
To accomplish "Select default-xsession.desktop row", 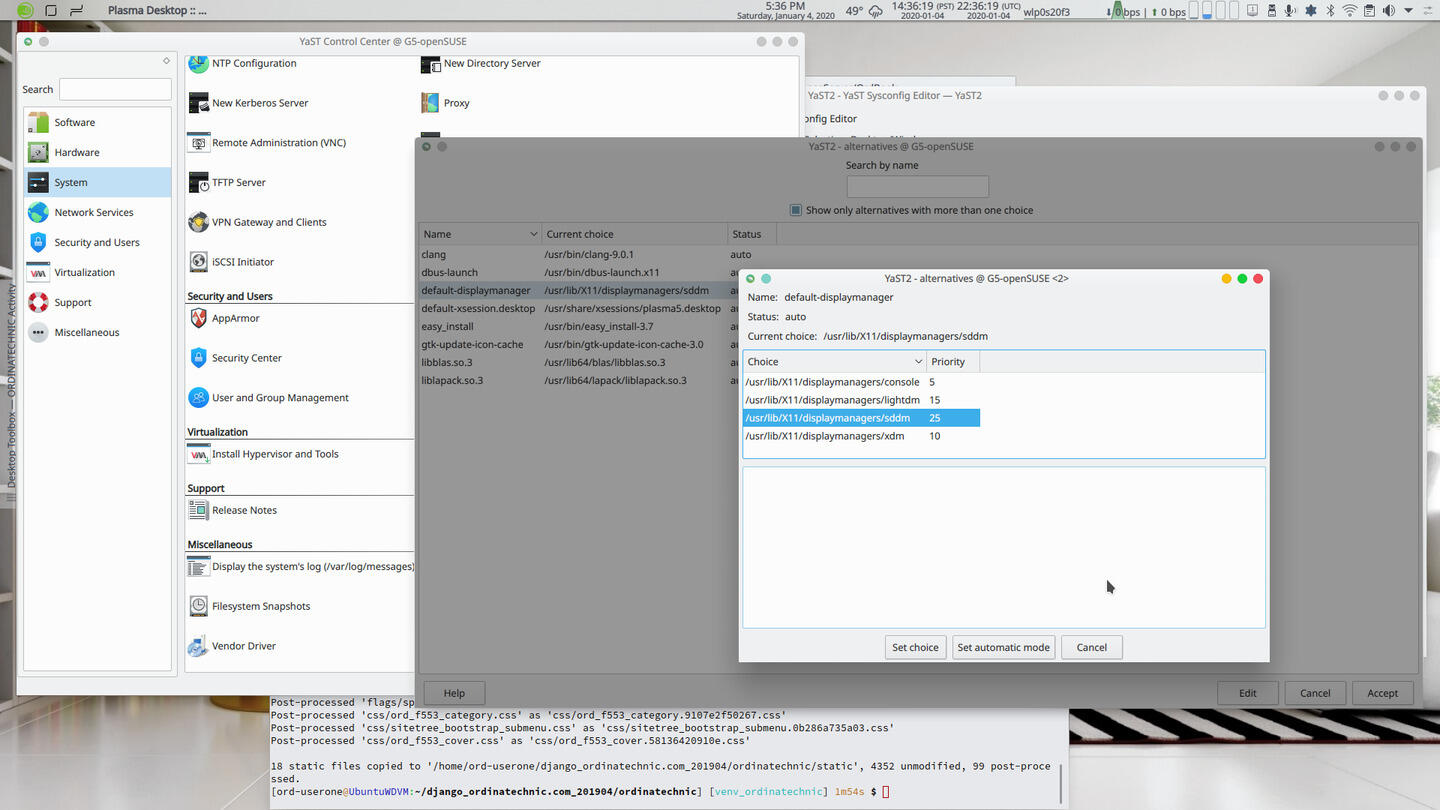I will pyautogui.click(x=580, y=308).
